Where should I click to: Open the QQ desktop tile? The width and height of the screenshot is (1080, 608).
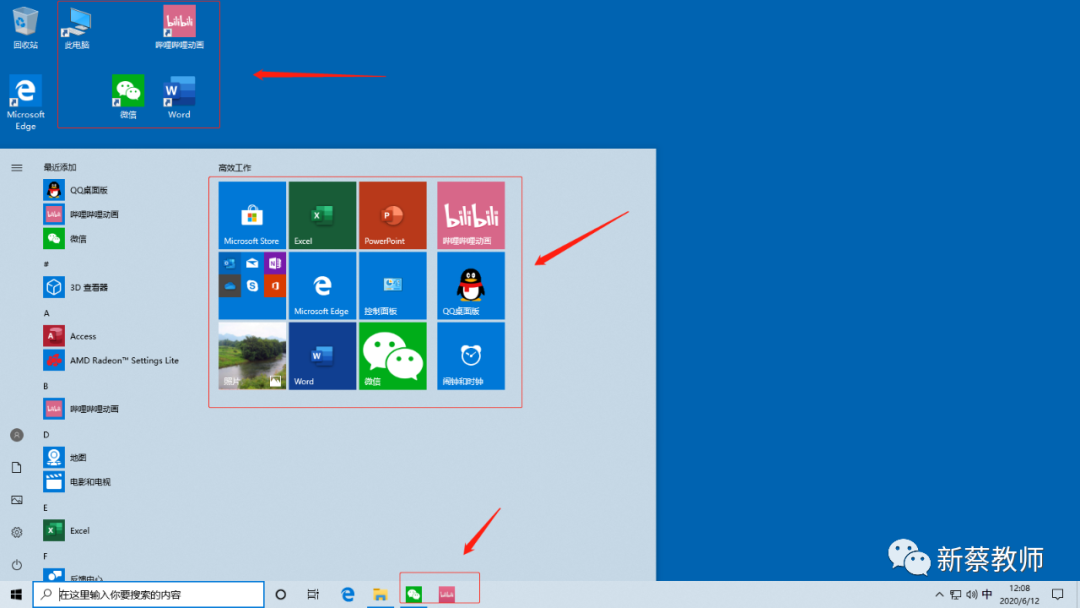click(471, 285)
